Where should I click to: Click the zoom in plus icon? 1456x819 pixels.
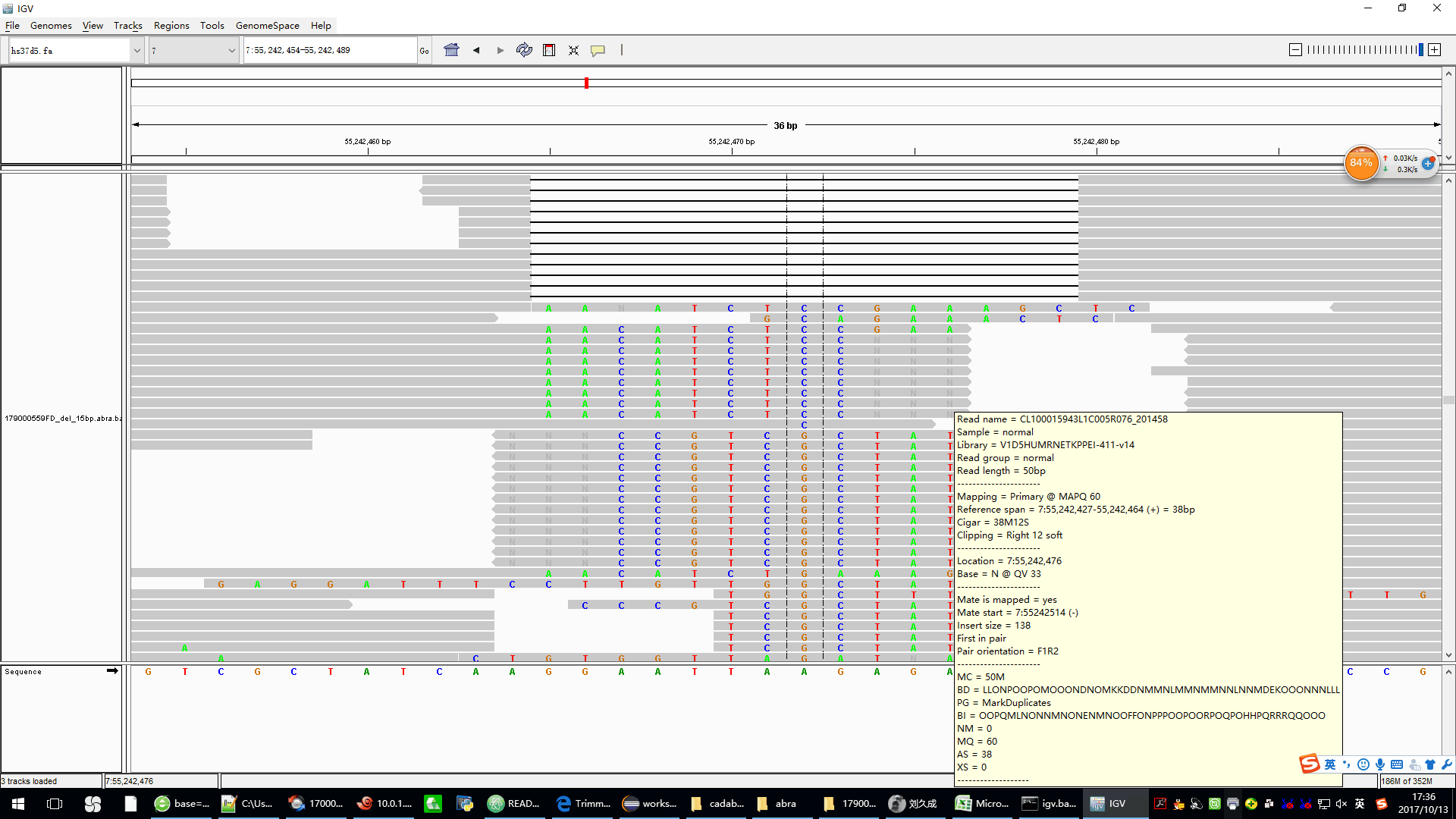pyautogui.click(x=1434, y=50)
